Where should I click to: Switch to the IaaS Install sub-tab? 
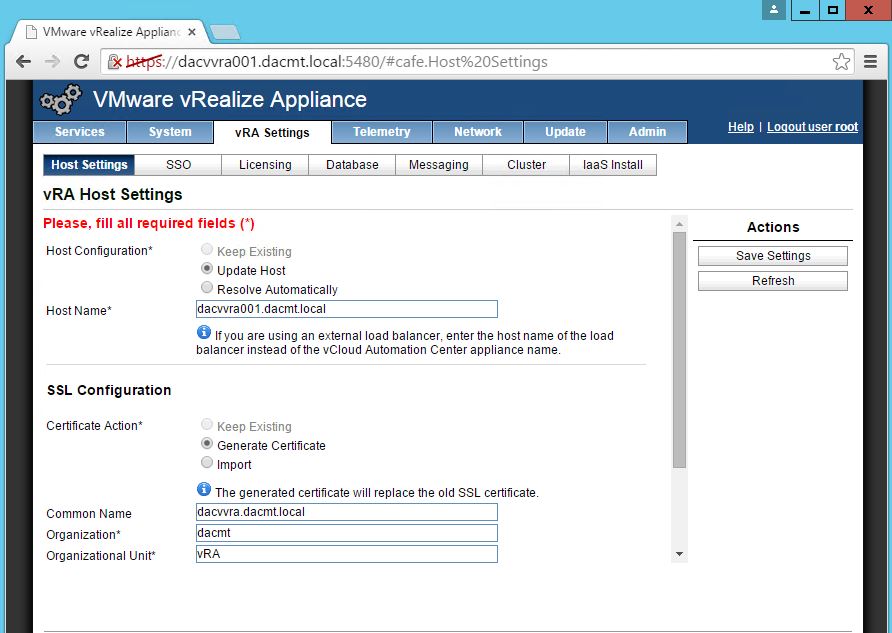click(x=613, y=165)
